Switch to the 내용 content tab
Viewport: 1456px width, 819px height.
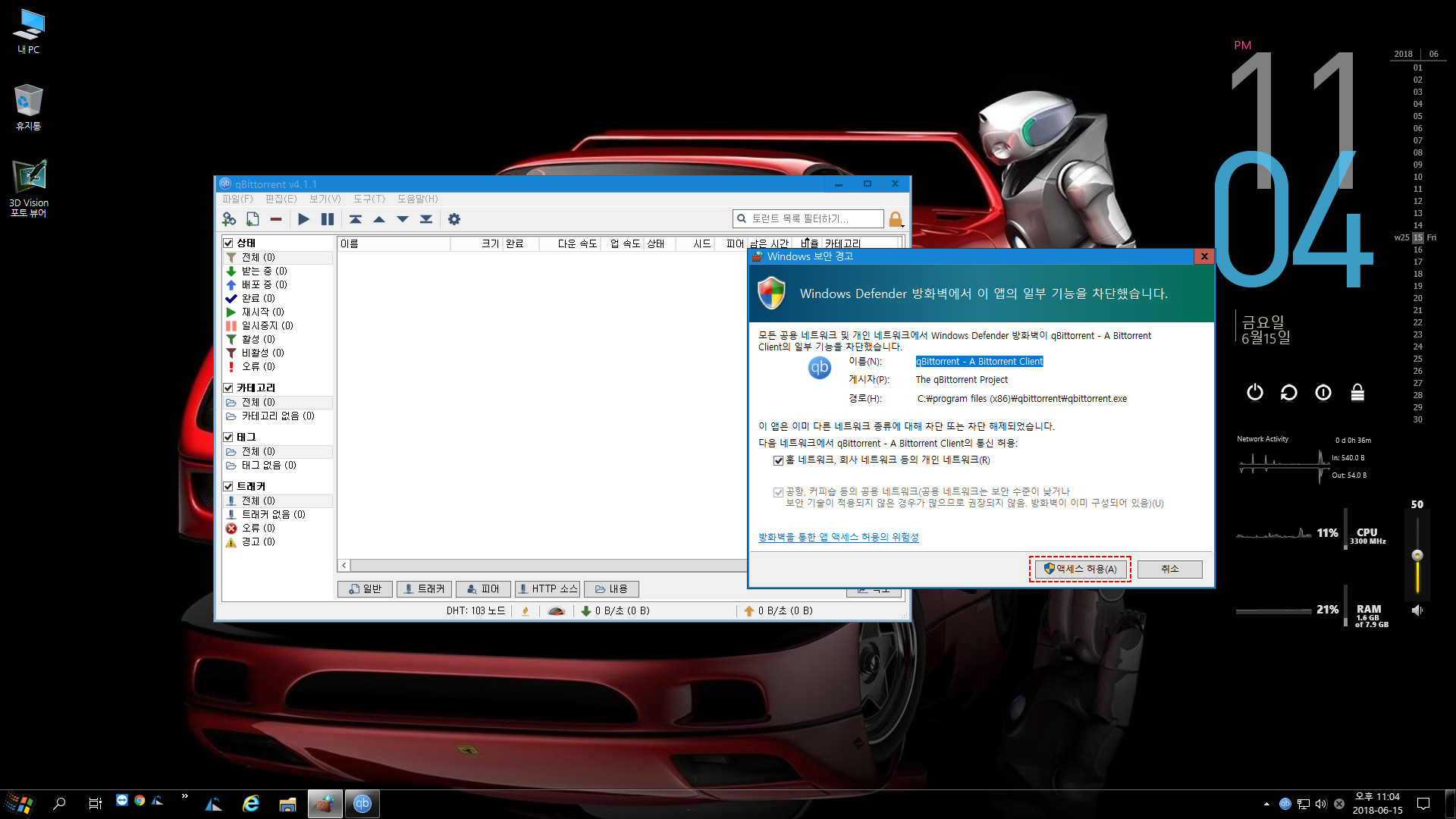[611, 589]
